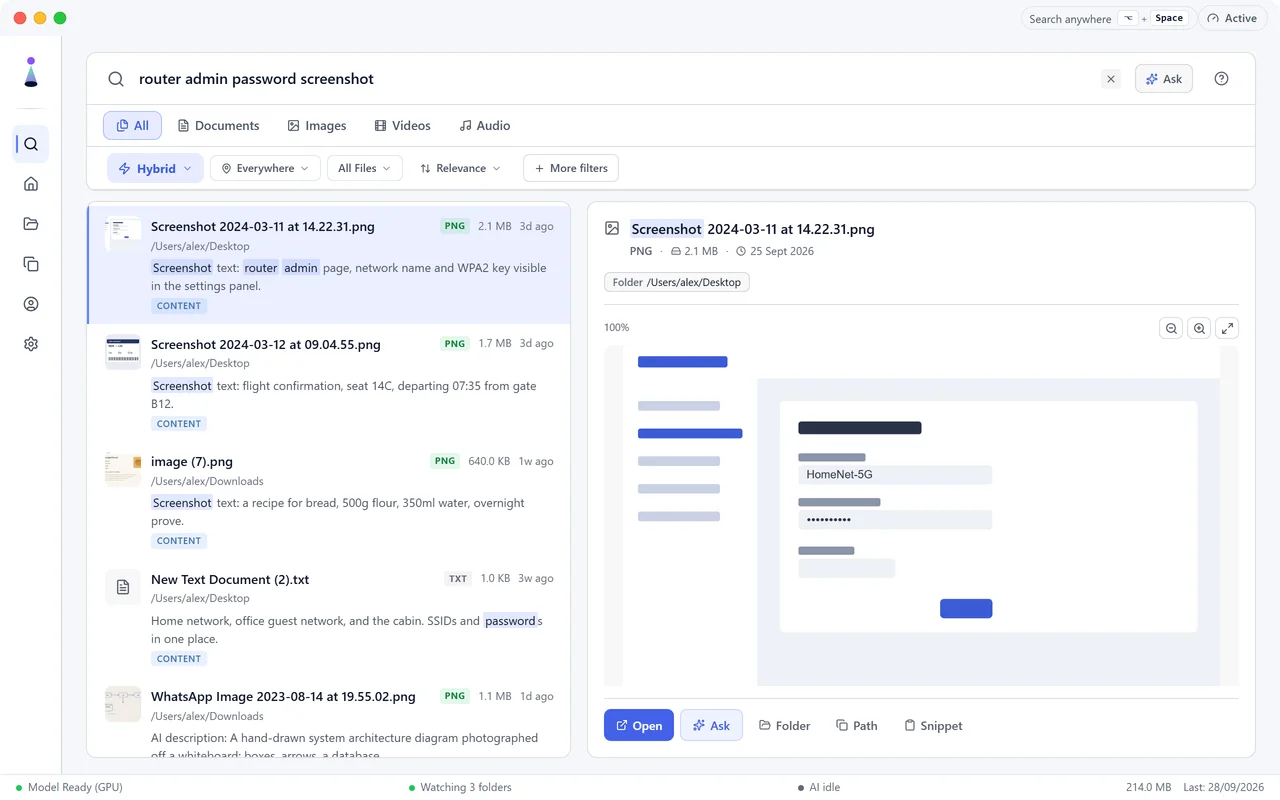1280x800 pixels.
Task: Zoom in on the image preview
Action: pyautogui.click(x=1199, y=328)
